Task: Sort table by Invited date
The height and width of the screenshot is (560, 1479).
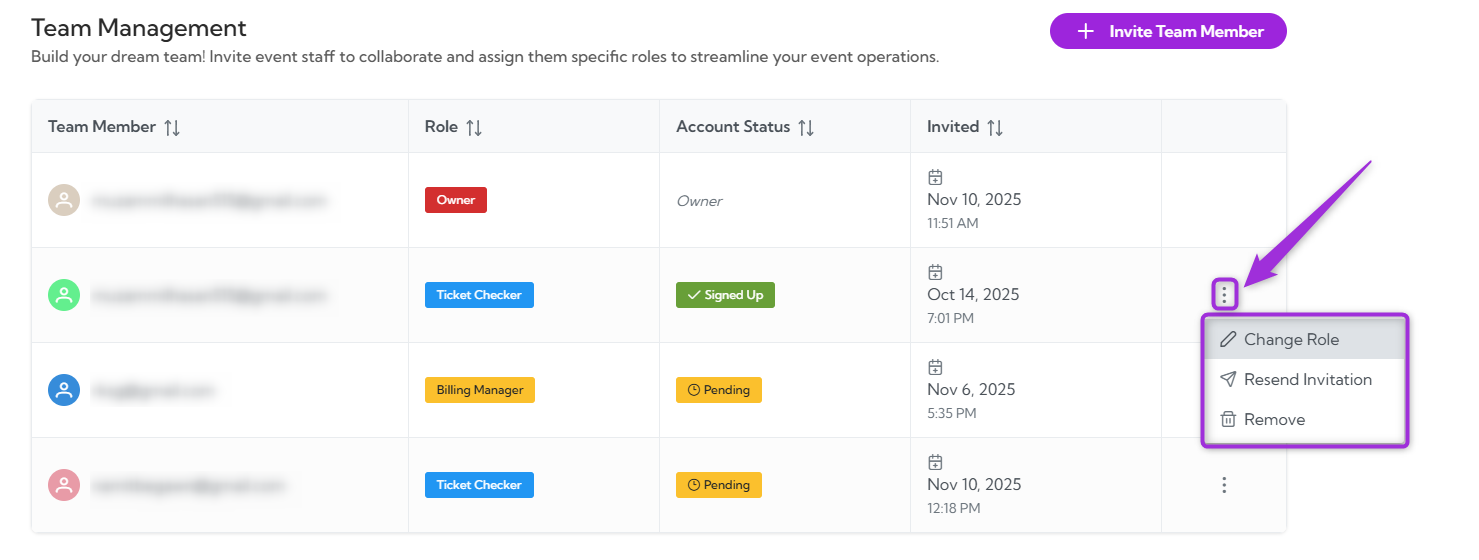Action: tap(995, 127)
